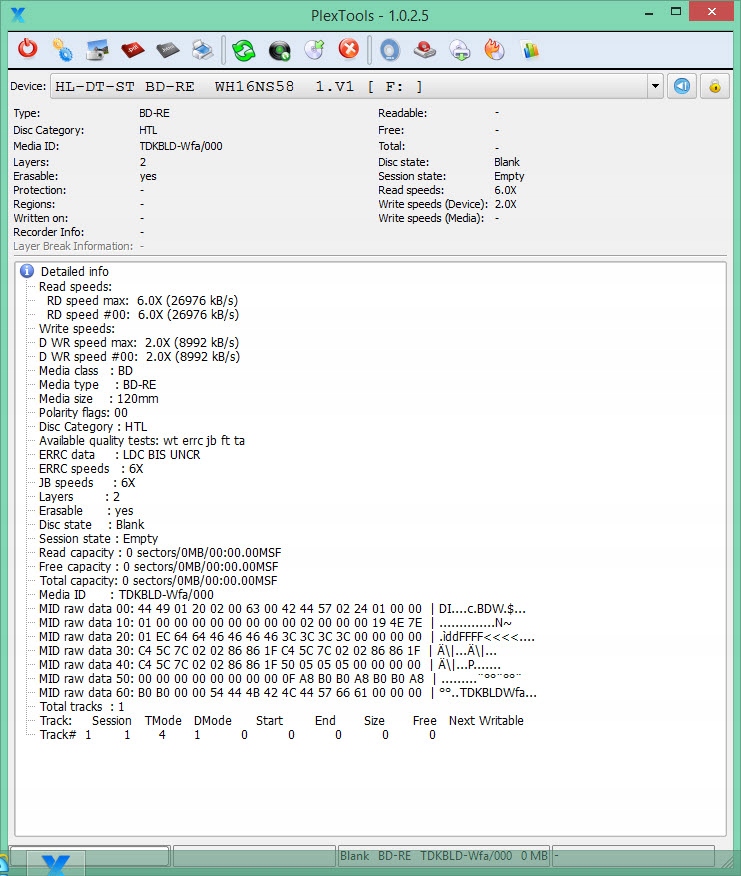Open settings via the gears icon
741x876 pixels.
coord(63,49)
